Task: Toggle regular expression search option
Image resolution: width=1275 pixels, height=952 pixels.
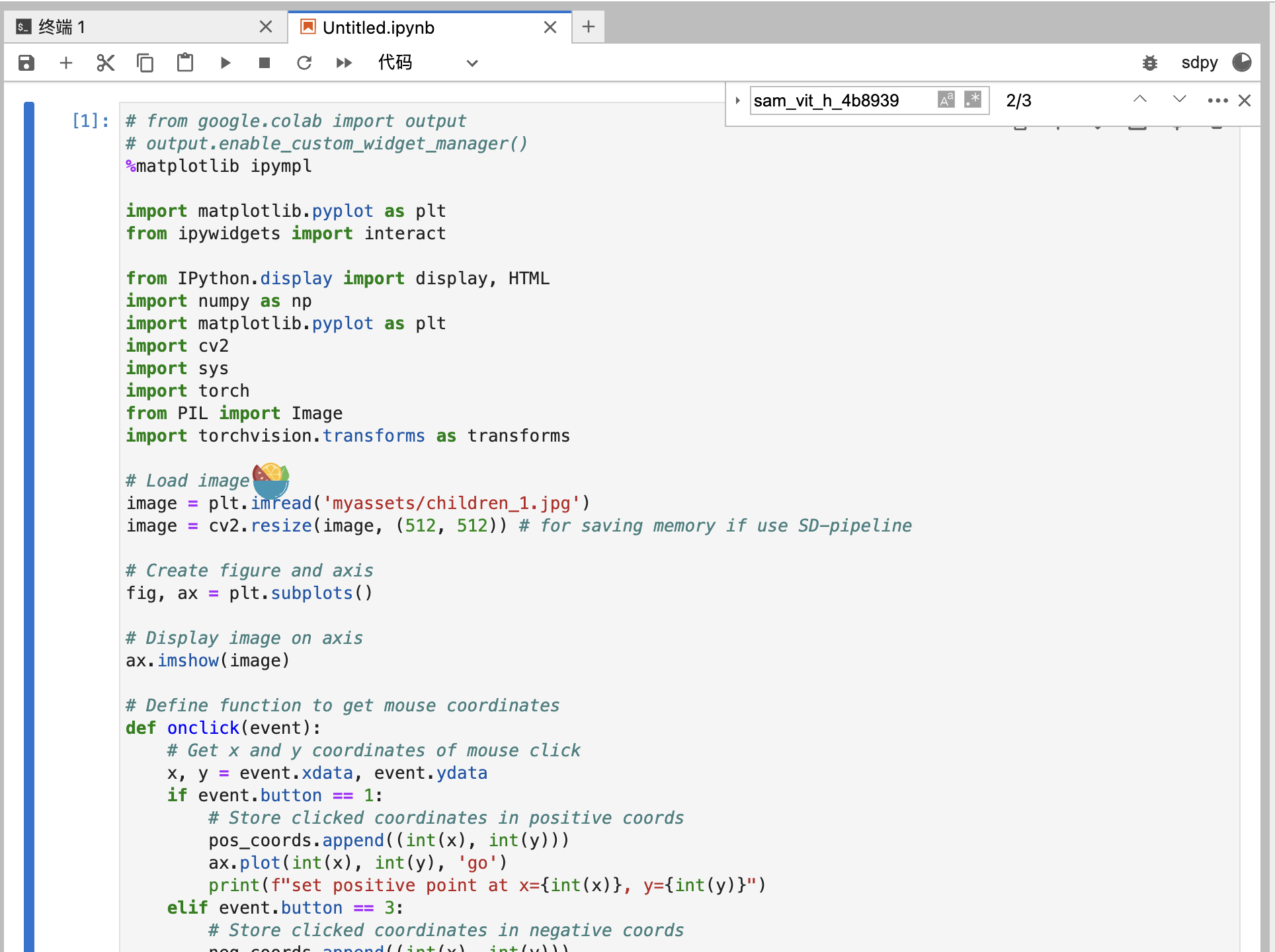Action: 973,100
